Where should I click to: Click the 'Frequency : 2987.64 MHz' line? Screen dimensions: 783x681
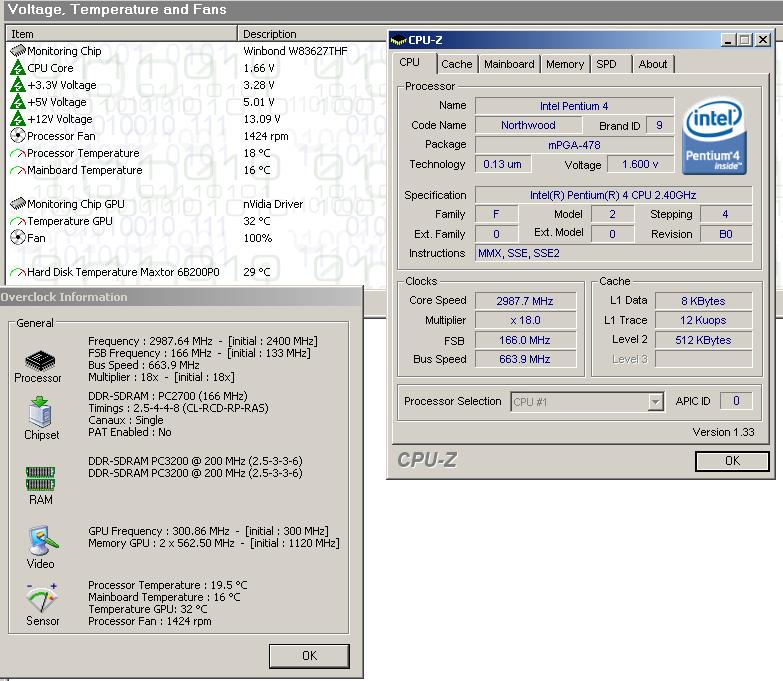[x=202, y=341]
